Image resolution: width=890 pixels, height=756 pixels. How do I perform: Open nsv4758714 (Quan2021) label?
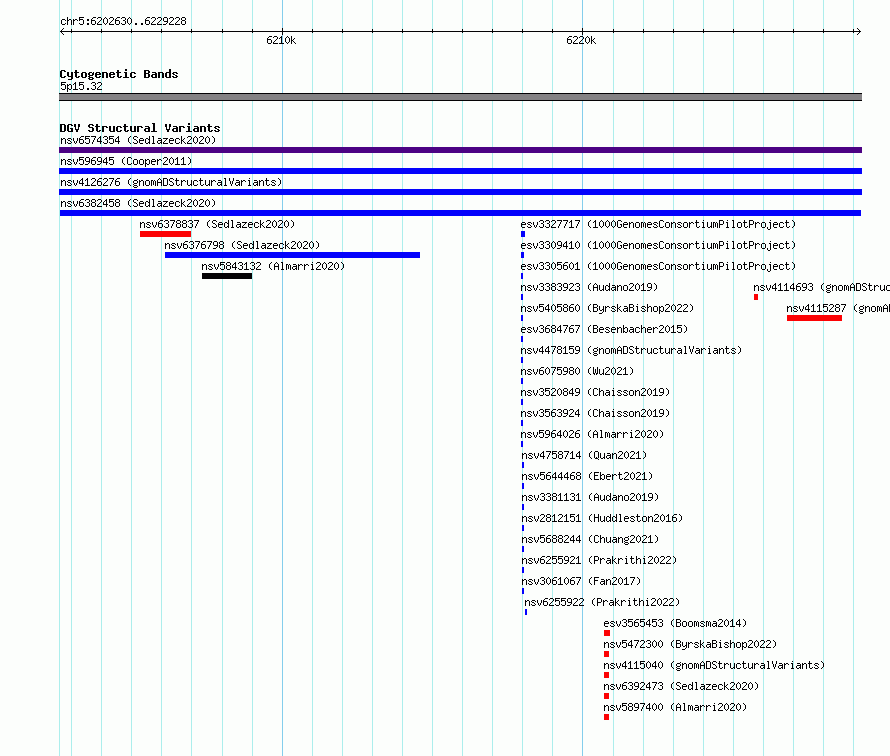pos(584,455)
